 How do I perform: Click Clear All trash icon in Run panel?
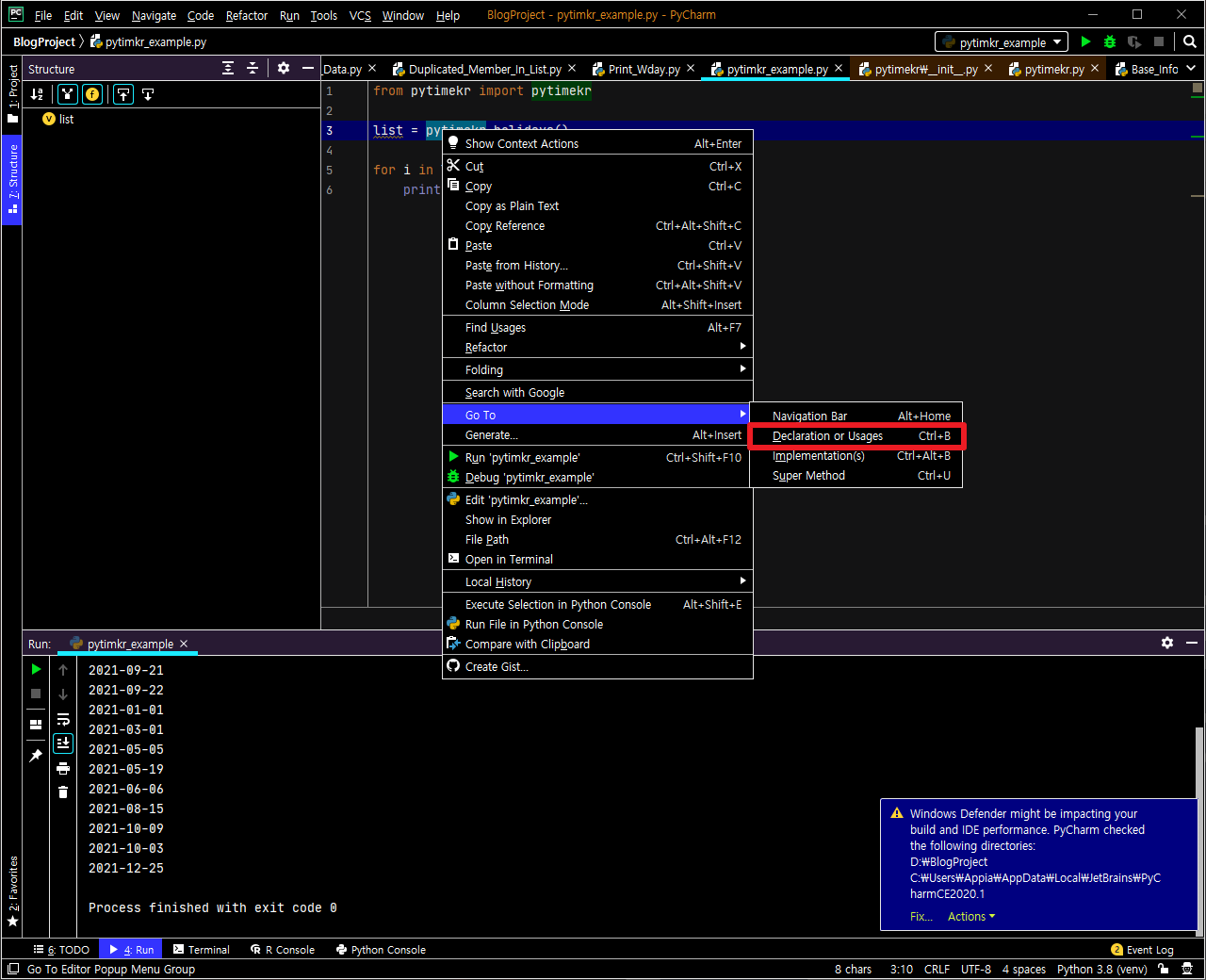(63, 792)
